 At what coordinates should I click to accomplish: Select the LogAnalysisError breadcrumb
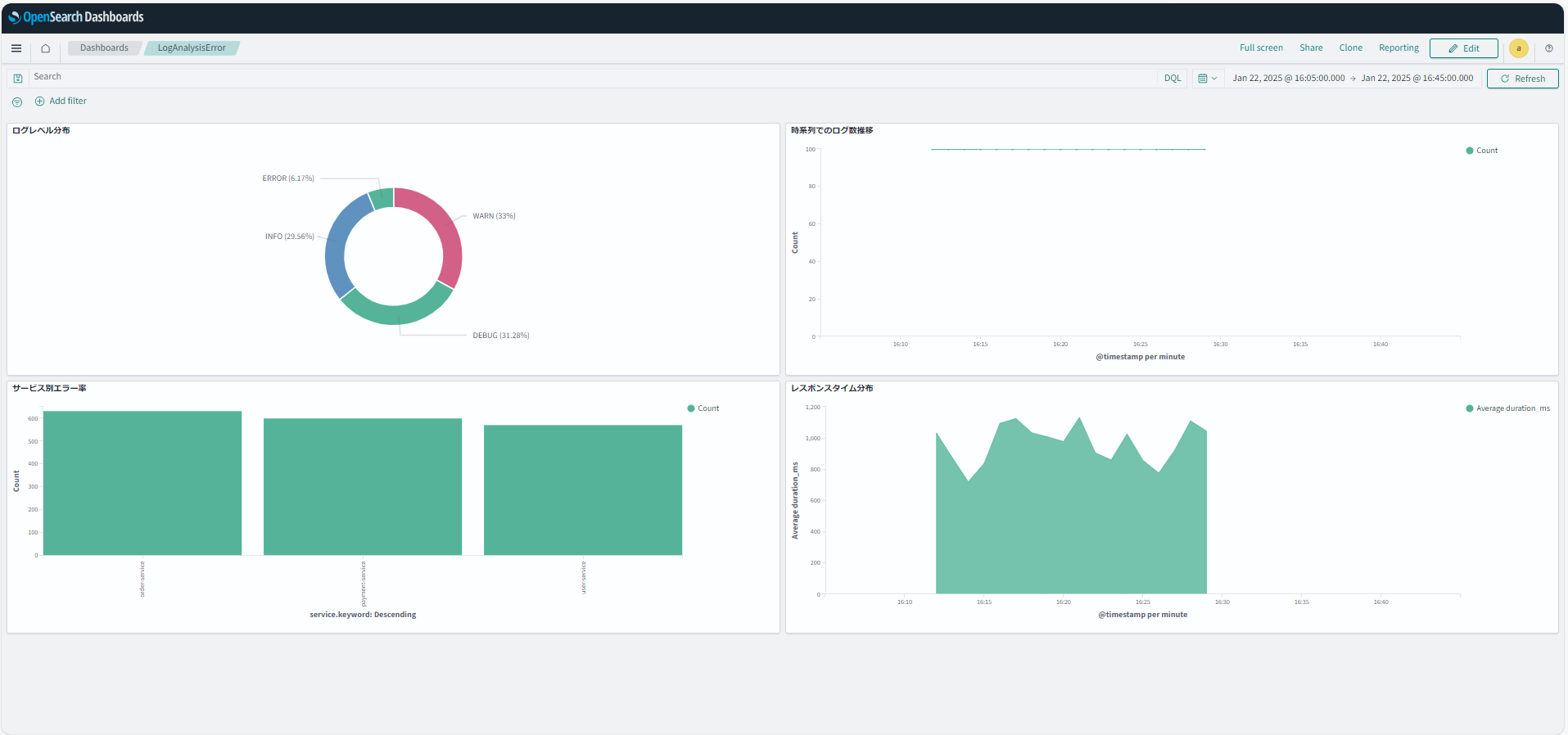click(x=192, y=48)
